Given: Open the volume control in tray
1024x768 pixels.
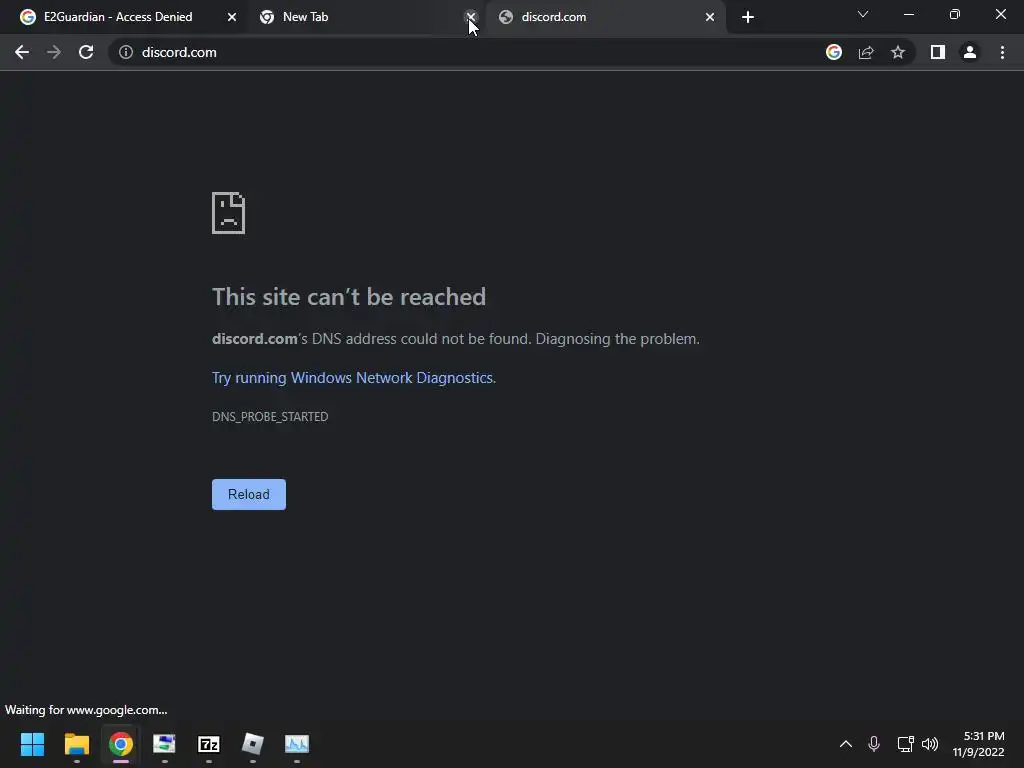Looking at the screenshot, I should pyautogui.click(x=930, y=744).
